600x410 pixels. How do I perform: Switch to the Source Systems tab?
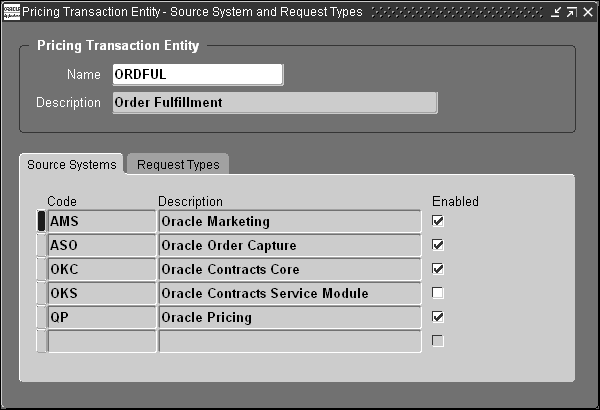click(72, 165)
